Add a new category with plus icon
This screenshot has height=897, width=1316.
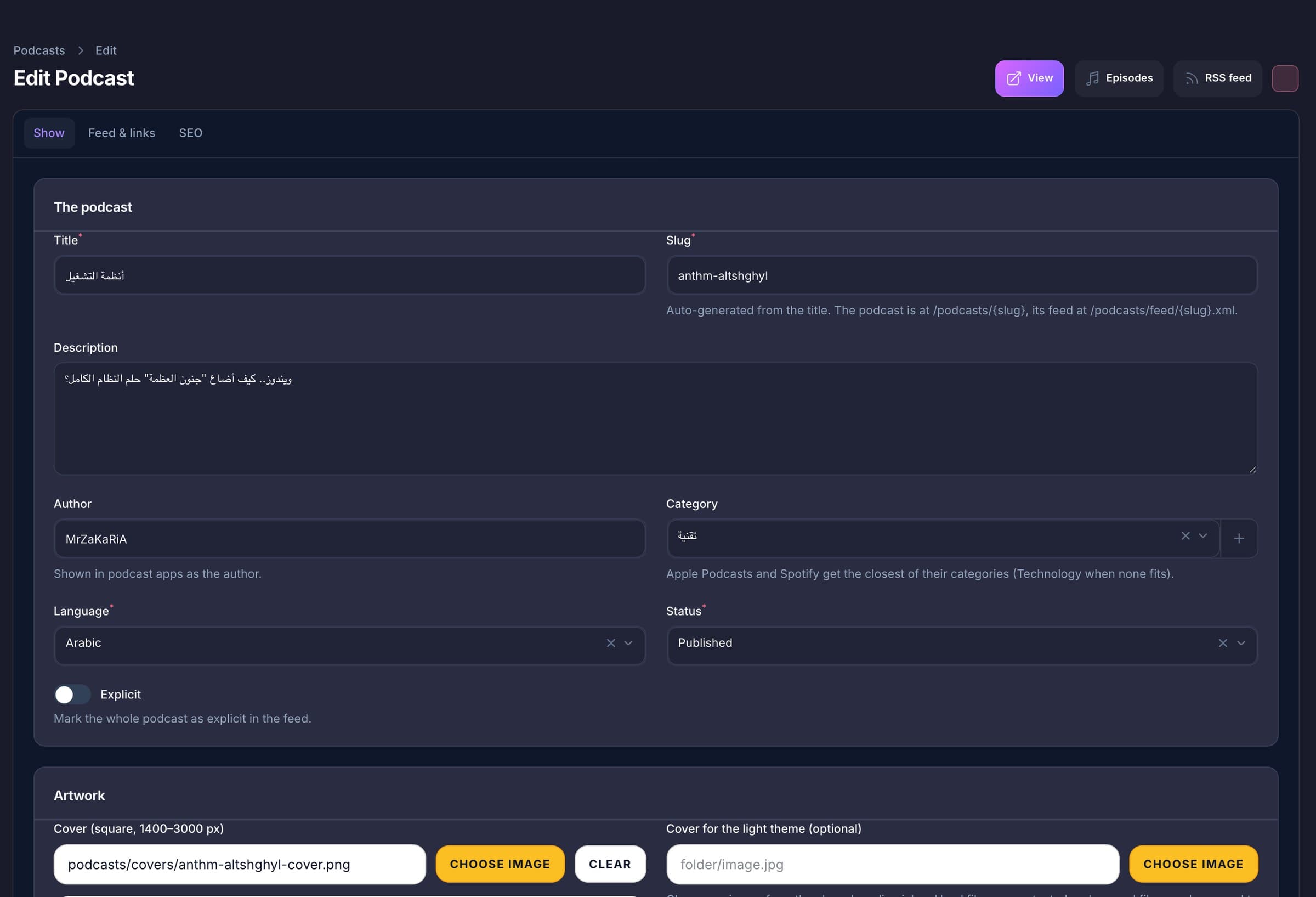pos(1239,538)
